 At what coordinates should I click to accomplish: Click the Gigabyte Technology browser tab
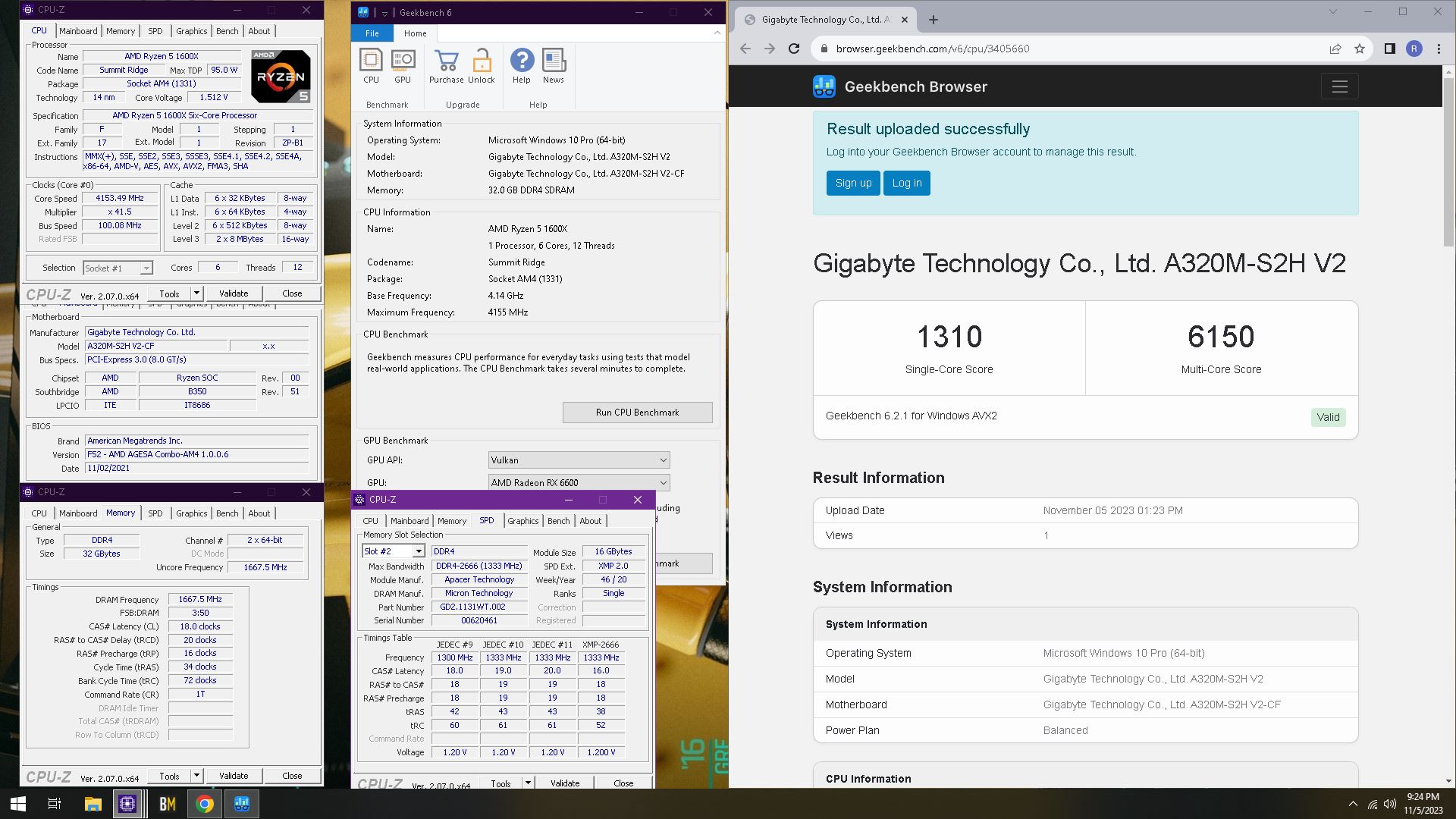824,20
